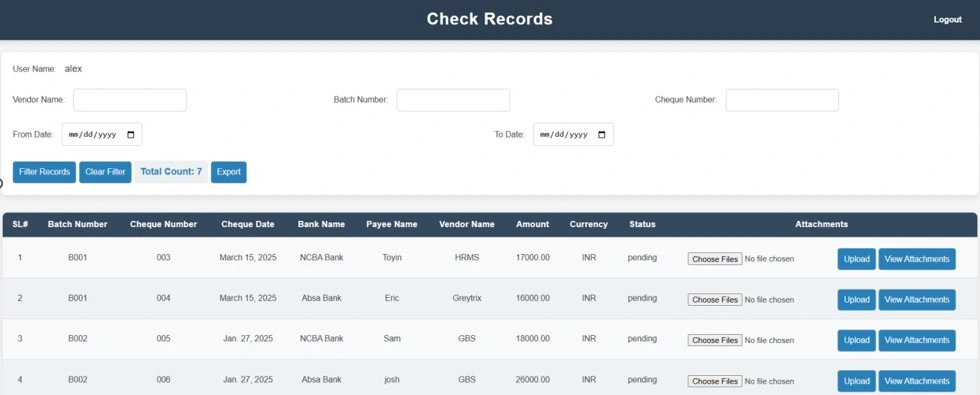The image size is (980, 395).
Task: View Attachments for cheque 006
Action: [917, 381]
